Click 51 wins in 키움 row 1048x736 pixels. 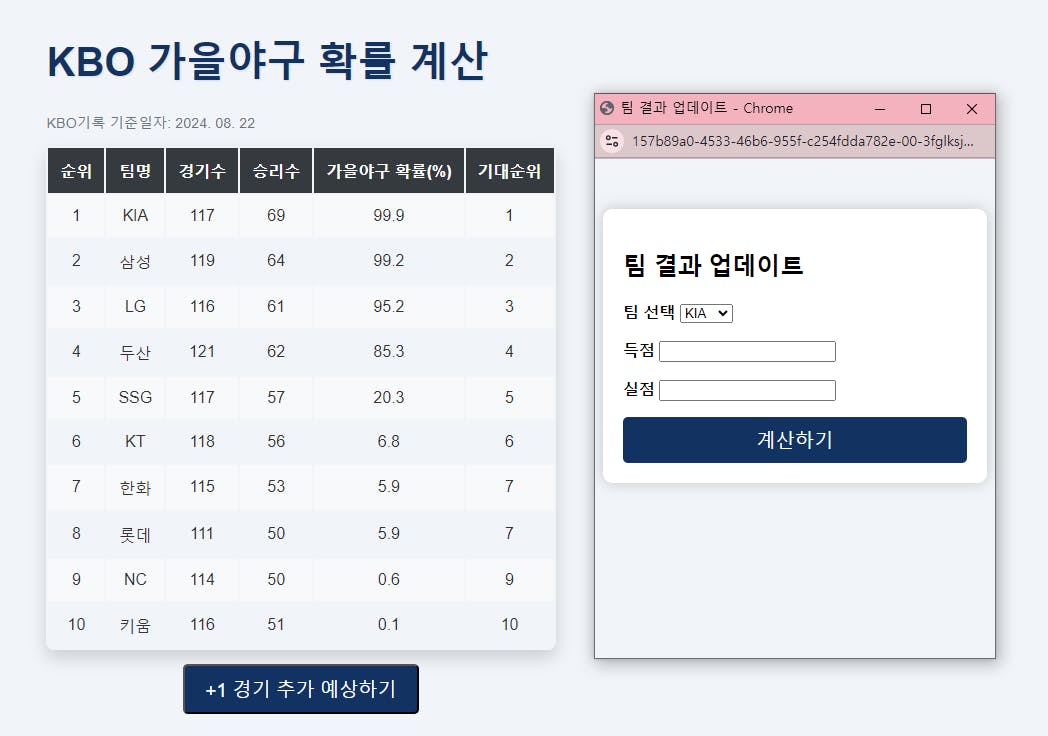[276, 624]
